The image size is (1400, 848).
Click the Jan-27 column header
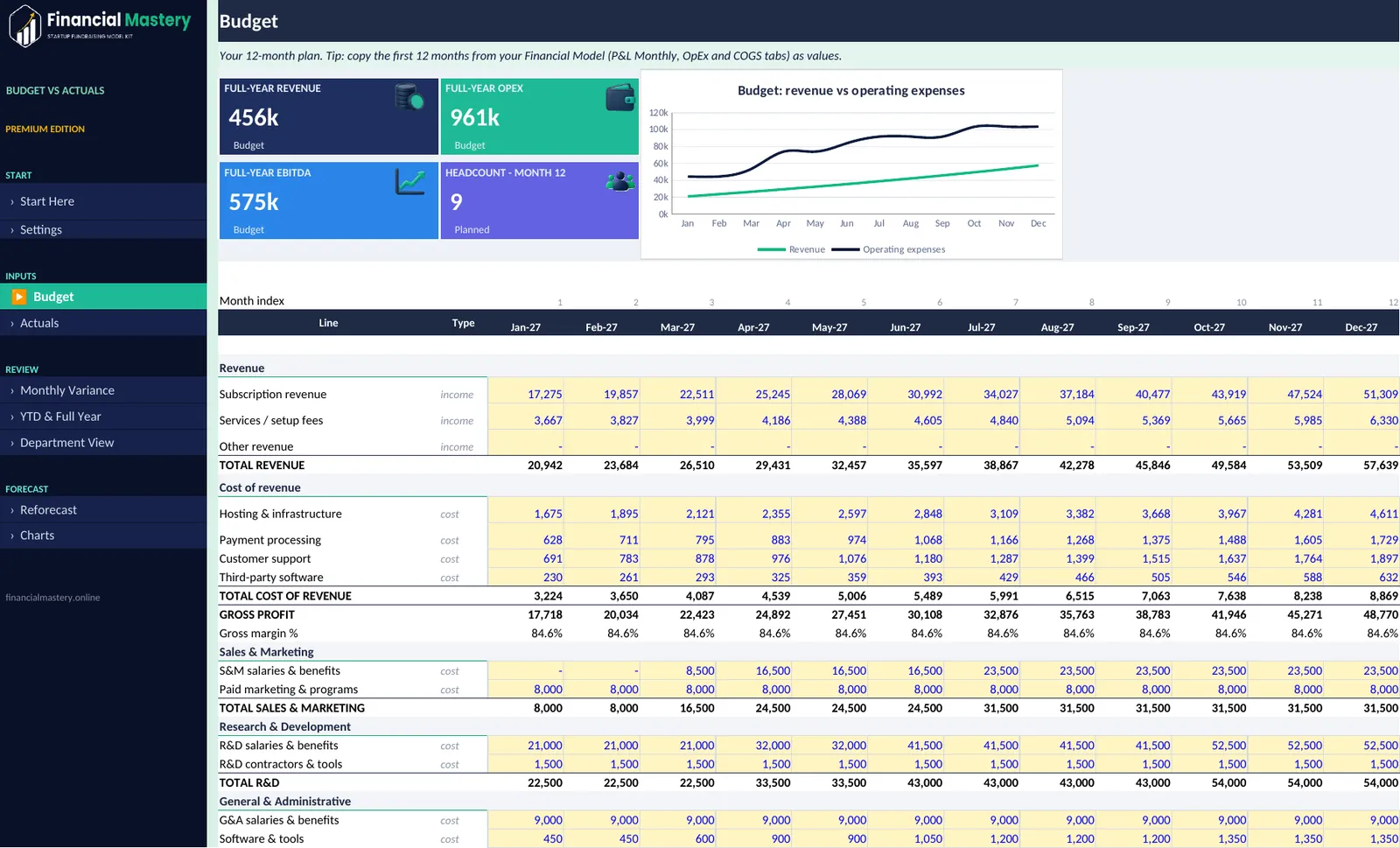[x=526, y=327]
